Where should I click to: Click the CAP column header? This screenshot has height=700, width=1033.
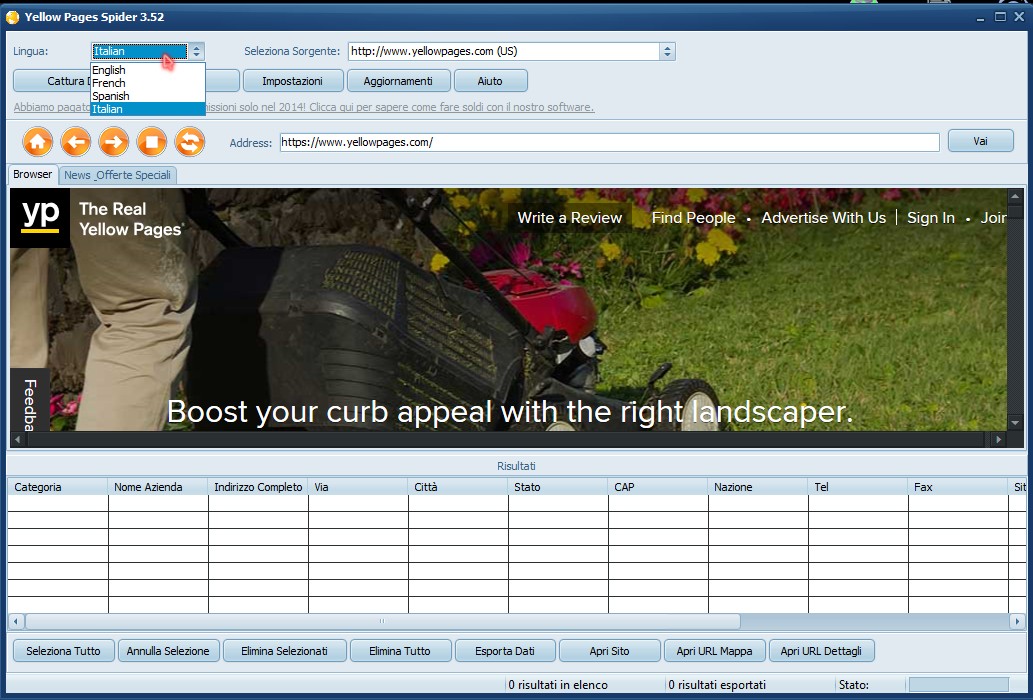coord(657,487)
